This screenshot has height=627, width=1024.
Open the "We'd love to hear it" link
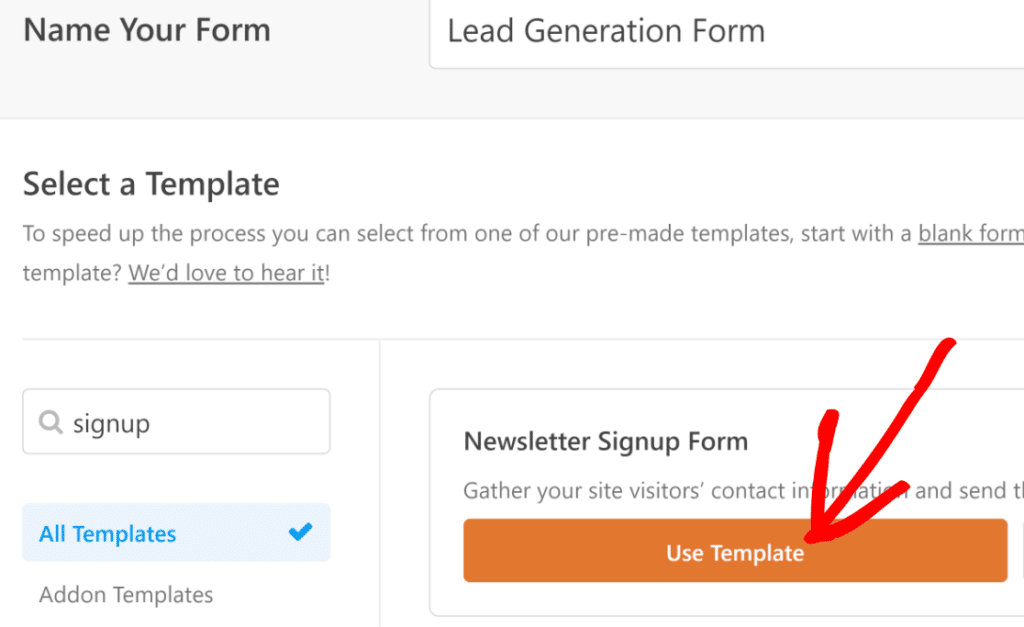226,273
